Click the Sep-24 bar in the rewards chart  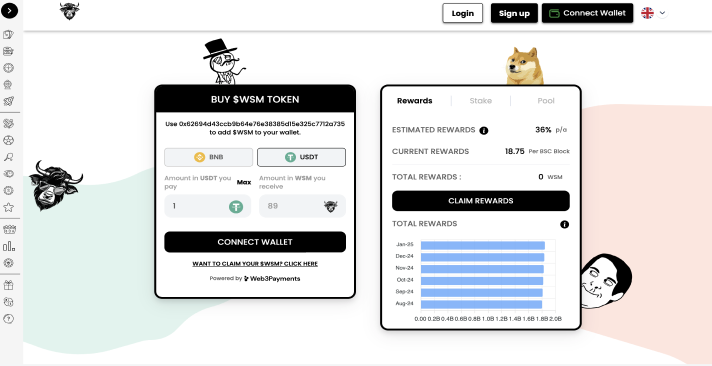pos(482,293)
